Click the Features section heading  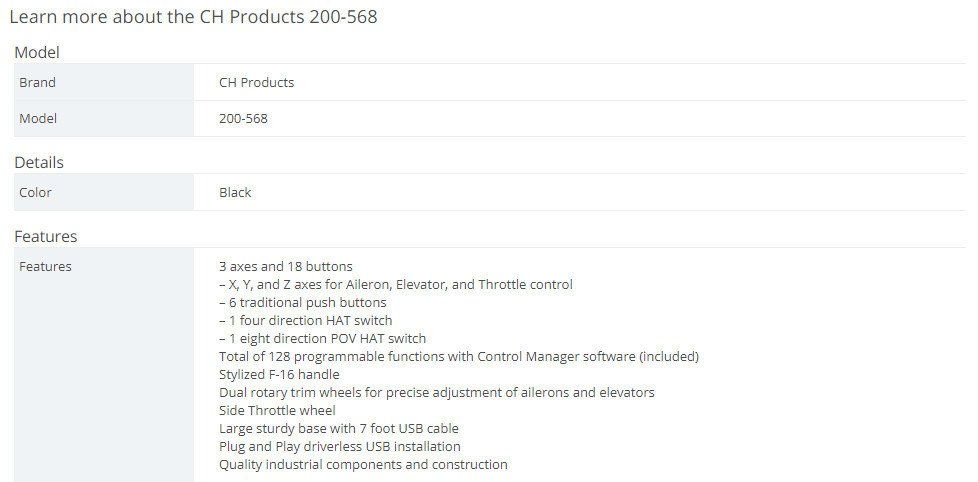click(x=46, y=237)
